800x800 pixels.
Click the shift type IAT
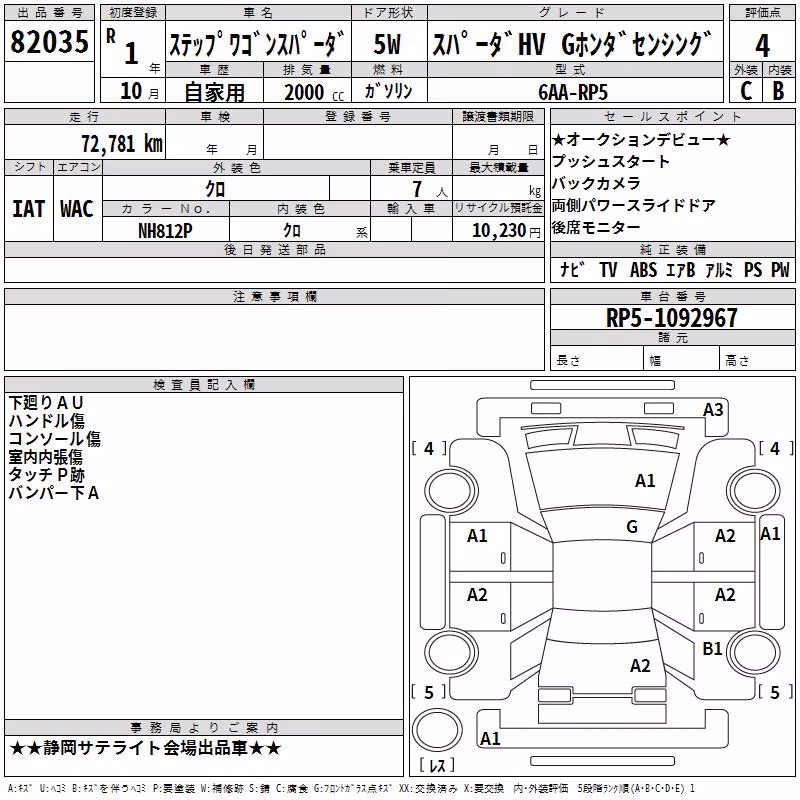28,209
